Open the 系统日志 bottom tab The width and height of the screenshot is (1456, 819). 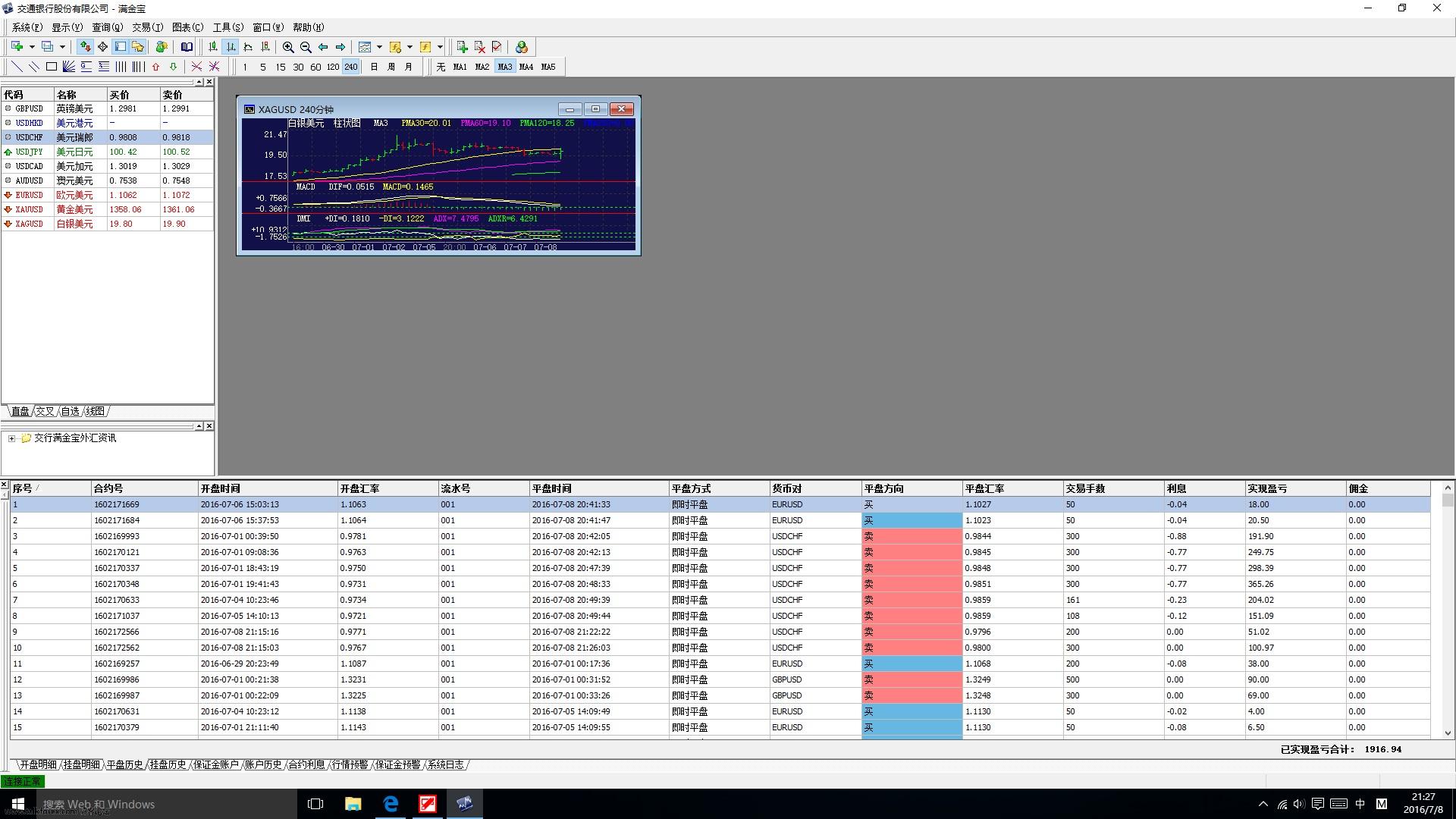445,764
